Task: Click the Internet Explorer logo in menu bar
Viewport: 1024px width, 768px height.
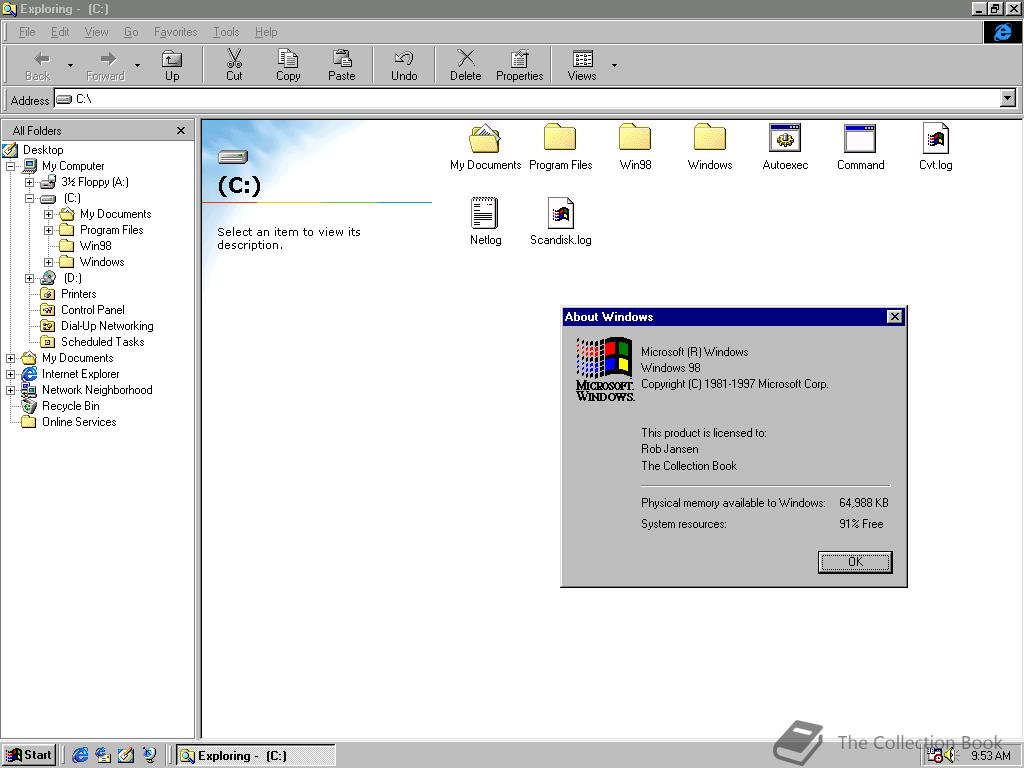Action: click(x=1002, y=32)
